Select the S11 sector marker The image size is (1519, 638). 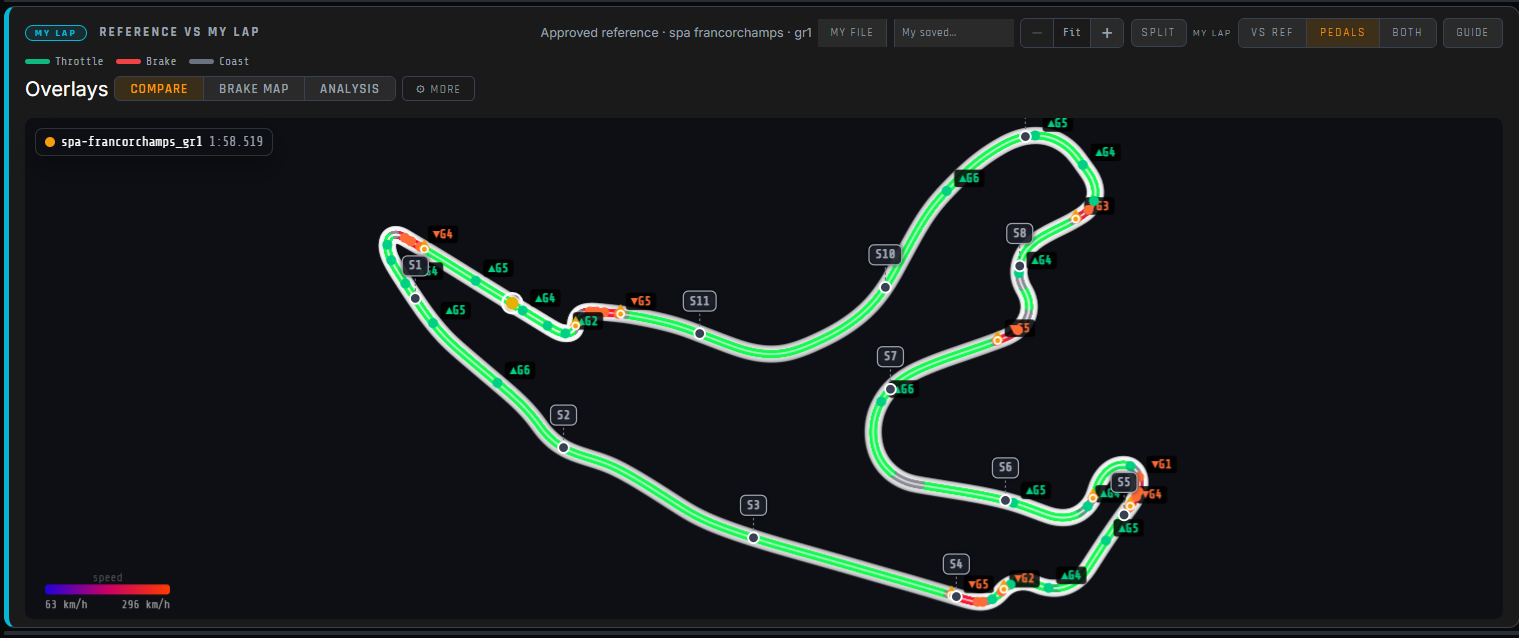[699, 301]
